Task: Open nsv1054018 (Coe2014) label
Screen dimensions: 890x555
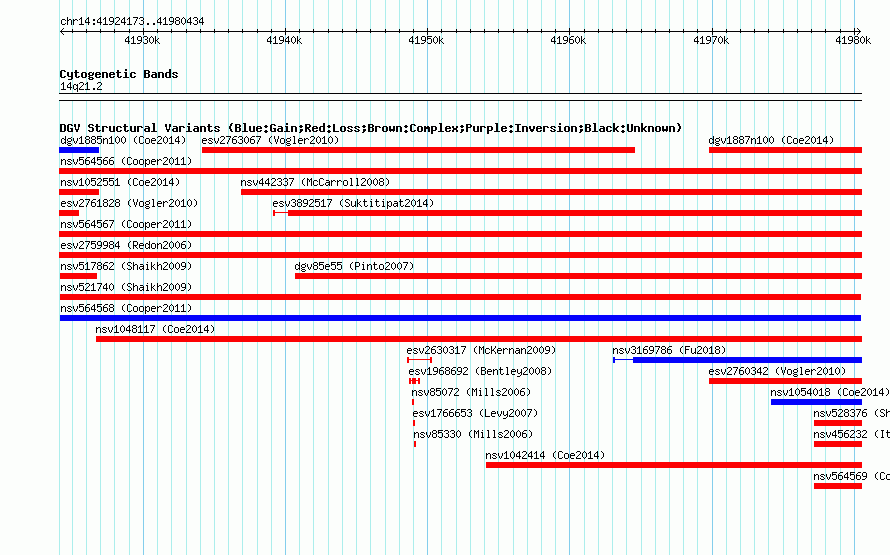Action: tap(830, 392)
